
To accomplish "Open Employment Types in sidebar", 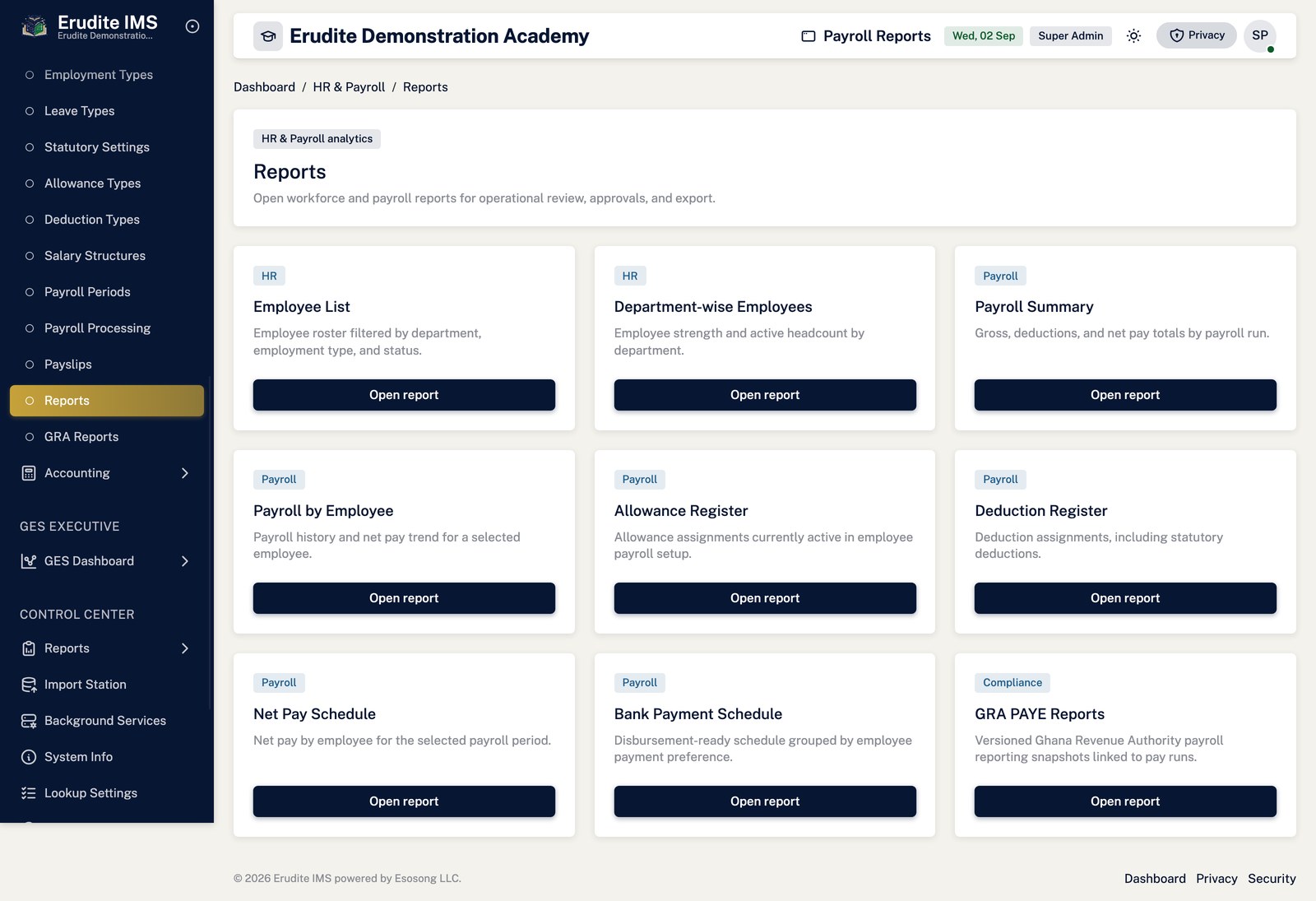I will (x=107, y=75).
